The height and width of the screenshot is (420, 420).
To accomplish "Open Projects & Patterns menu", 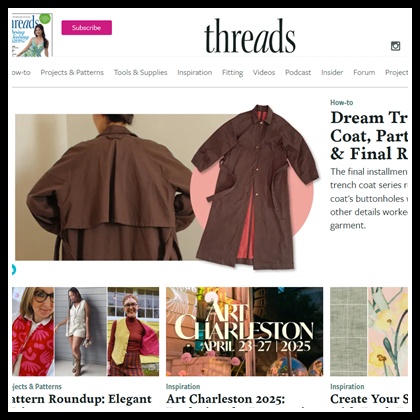I will [x=72, y=72].
